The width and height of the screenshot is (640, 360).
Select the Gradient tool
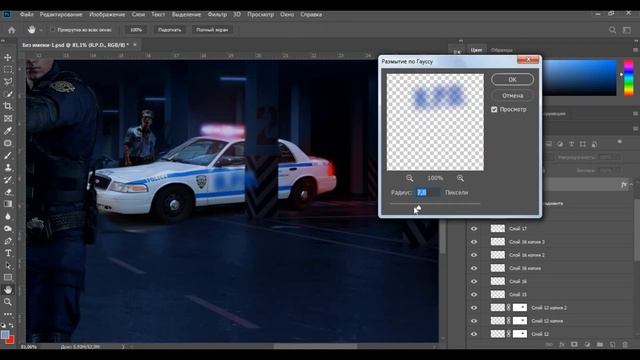[x=8, y=204]
